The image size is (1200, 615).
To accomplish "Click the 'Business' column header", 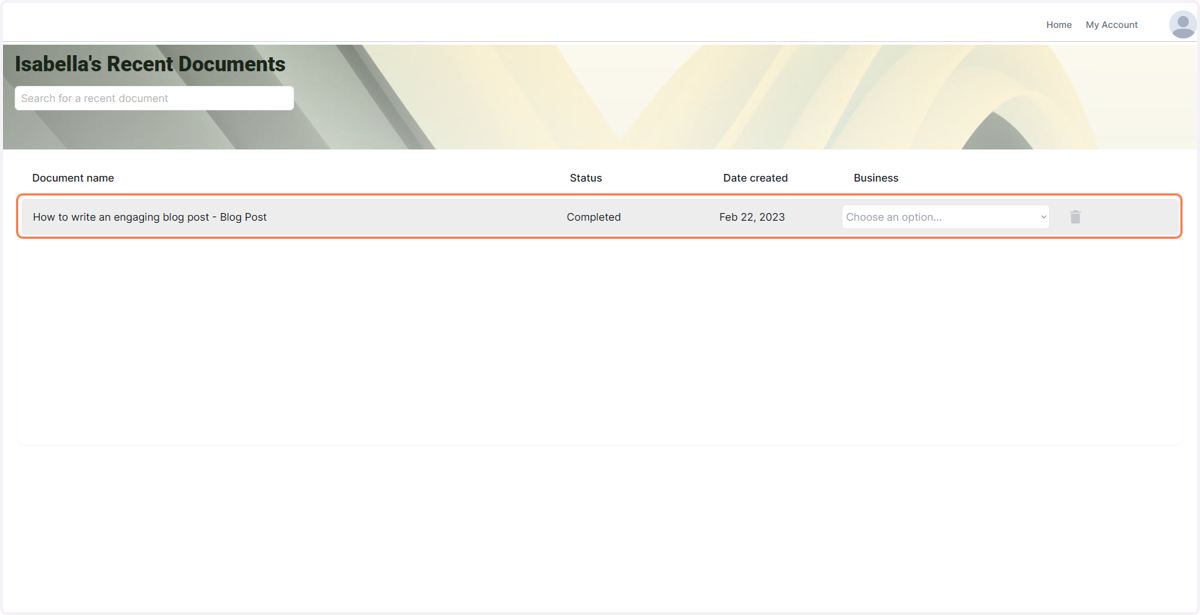I will (876, 178).
